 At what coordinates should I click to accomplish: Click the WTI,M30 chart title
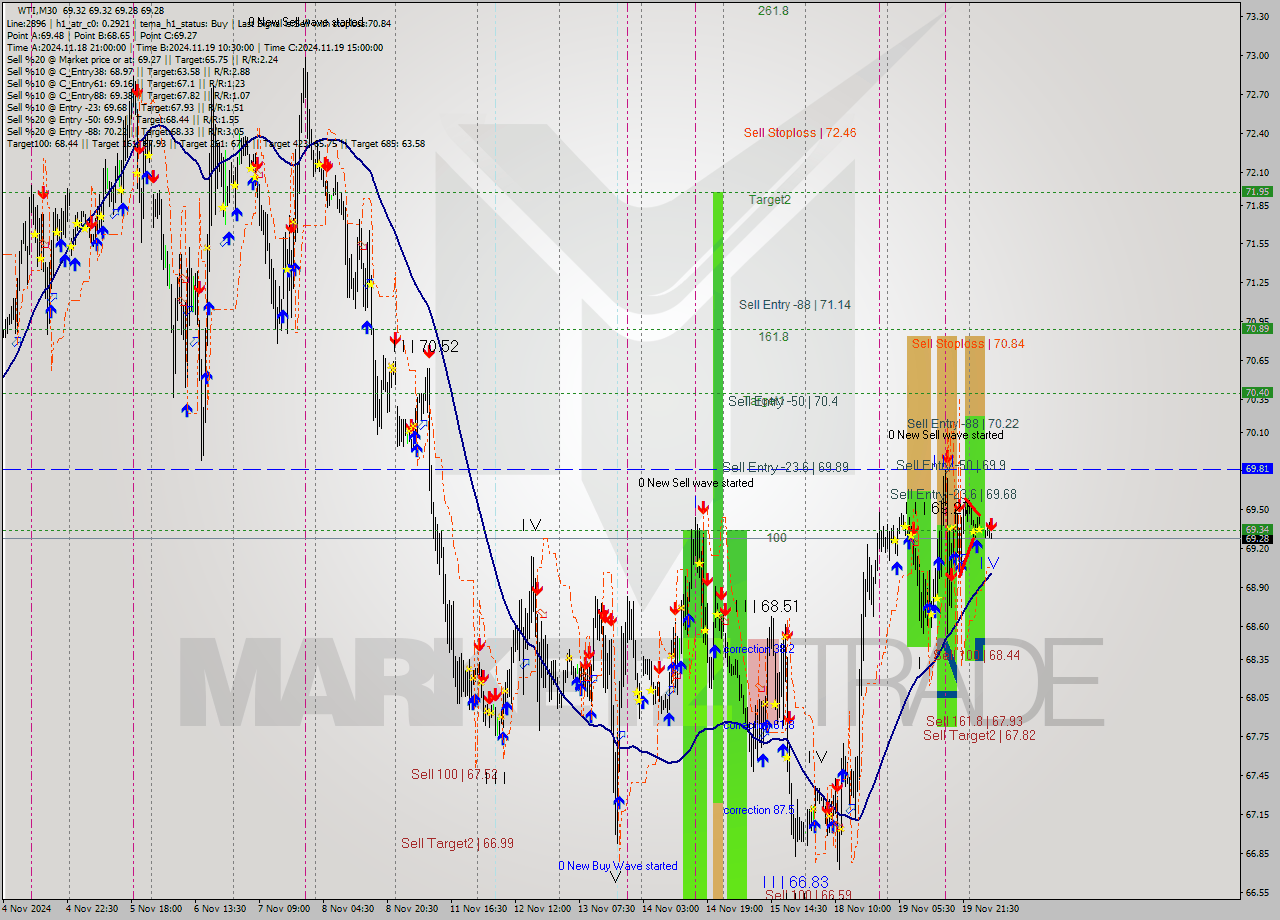38,10
